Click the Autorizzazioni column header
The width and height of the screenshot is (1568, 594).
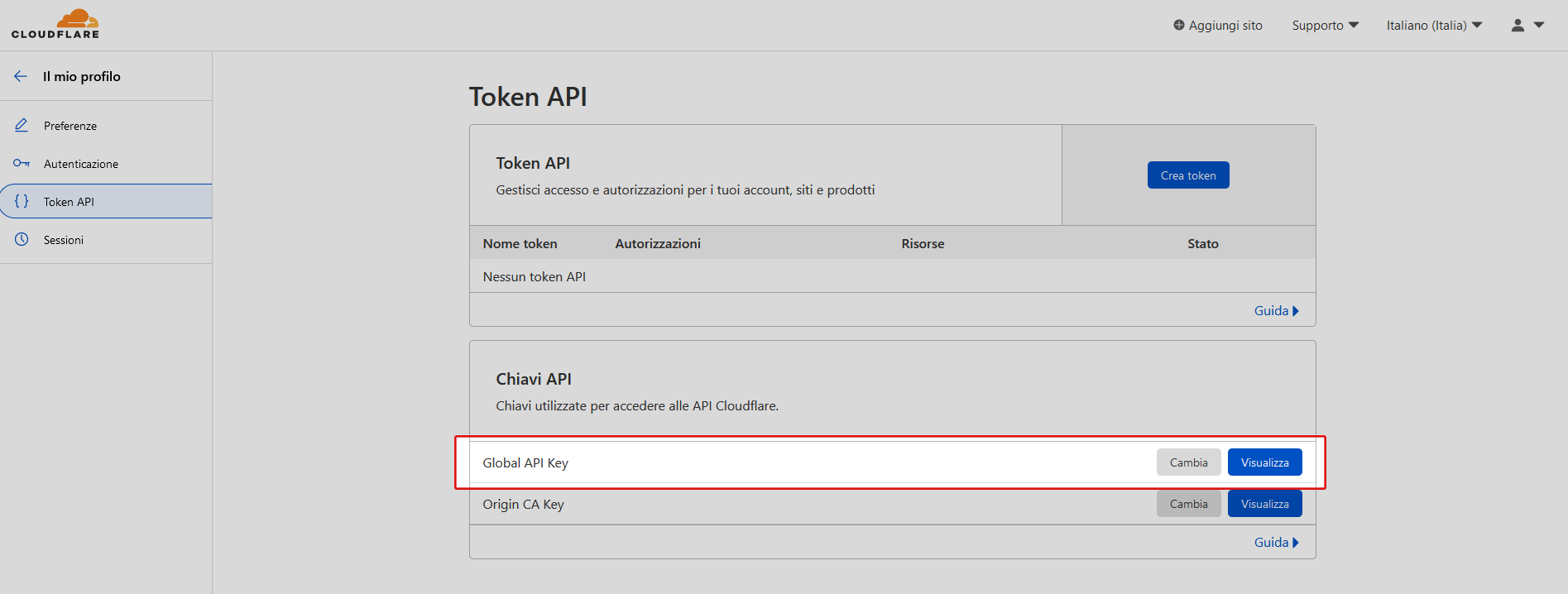[658, 243]
